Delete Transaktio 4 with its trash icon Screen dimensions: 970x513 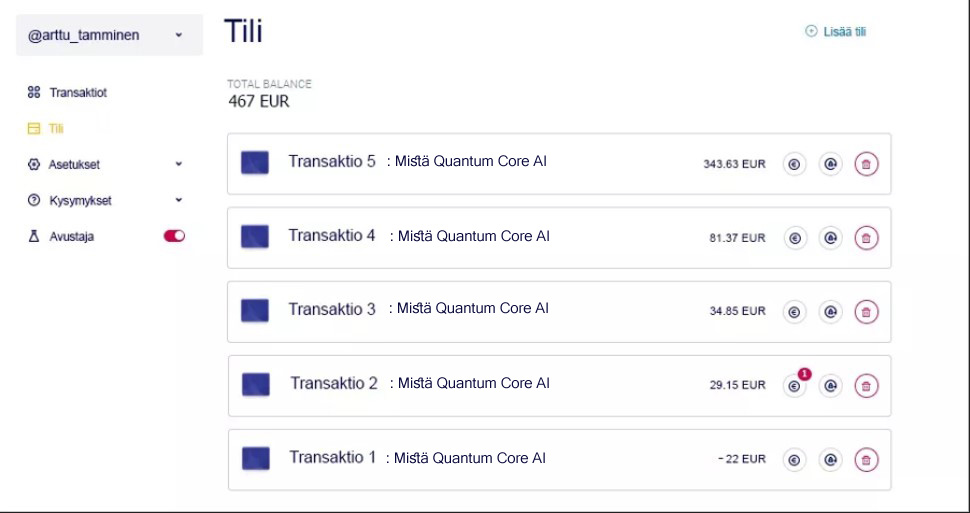click(x=866, y=238)
